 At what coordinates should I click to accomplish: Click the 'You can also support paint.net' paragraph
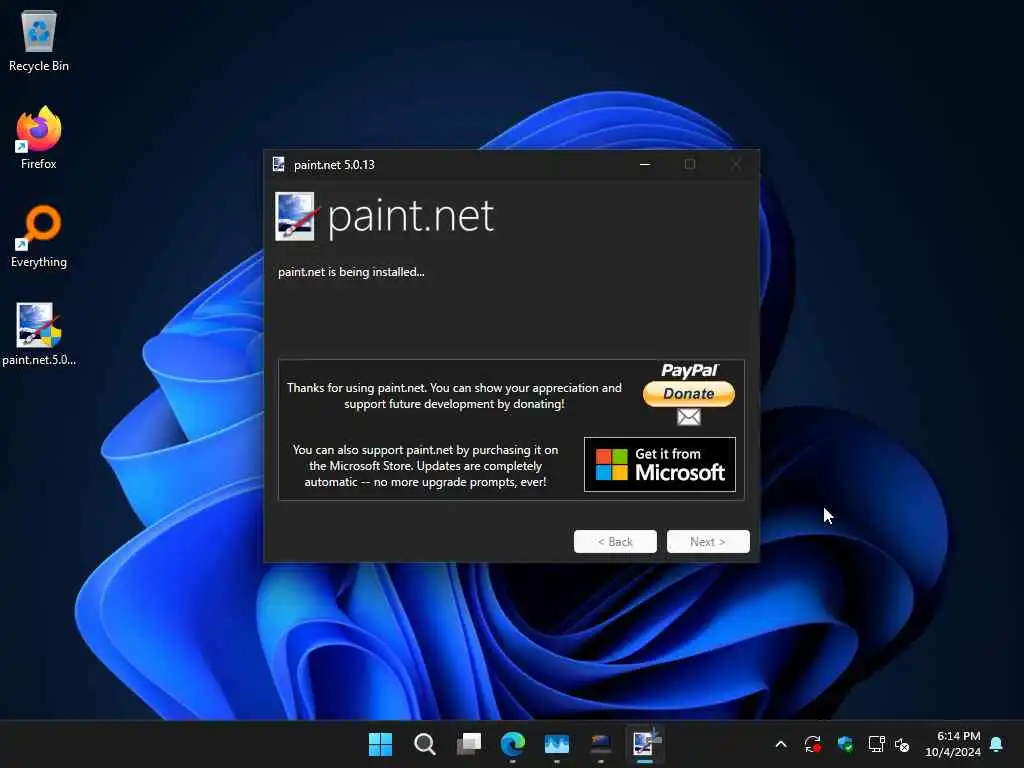point(425,466)
